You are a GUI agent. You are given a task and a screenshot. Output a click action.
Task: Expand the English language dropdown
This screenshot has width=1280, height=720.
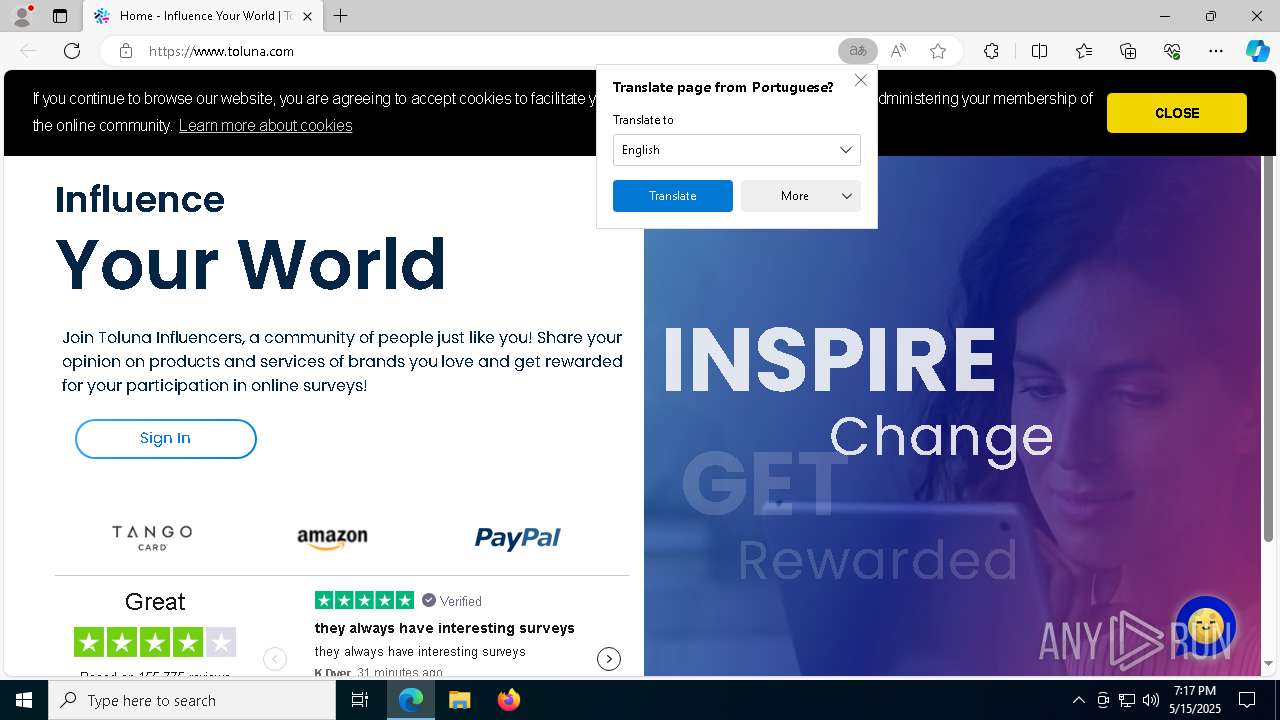coord(737,150)
